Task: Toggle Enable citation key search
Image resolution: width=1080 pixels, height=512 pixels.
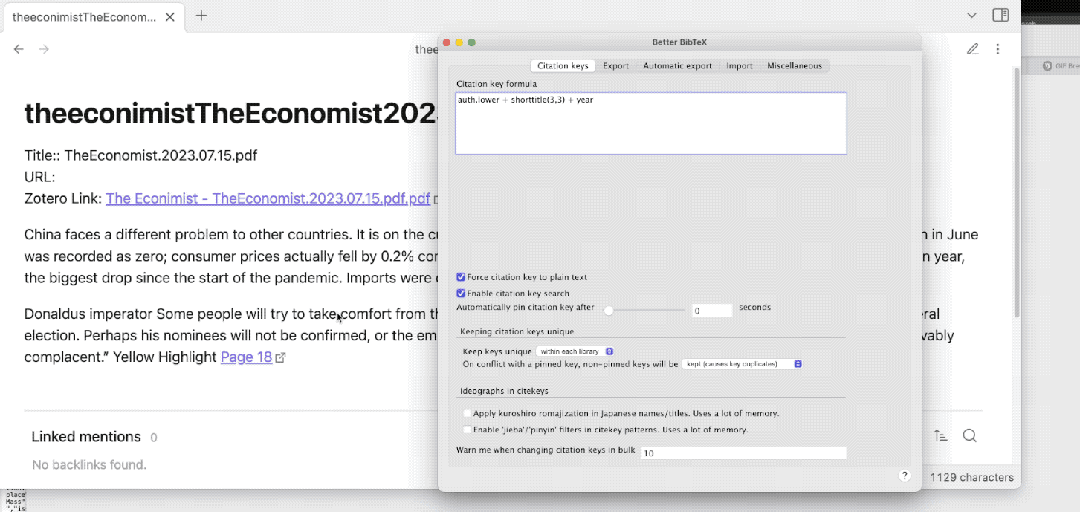Action: tap(461, 294)
